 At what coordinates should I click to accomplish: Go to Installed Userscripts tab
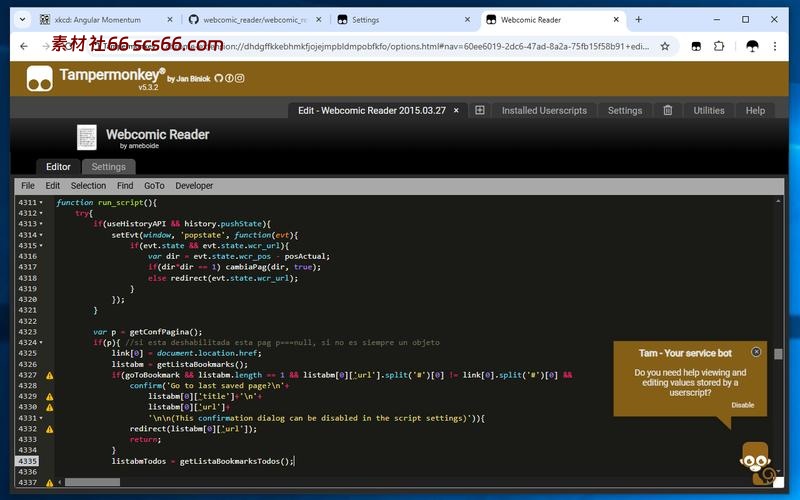pyautogui.click(x=544, y=111)
